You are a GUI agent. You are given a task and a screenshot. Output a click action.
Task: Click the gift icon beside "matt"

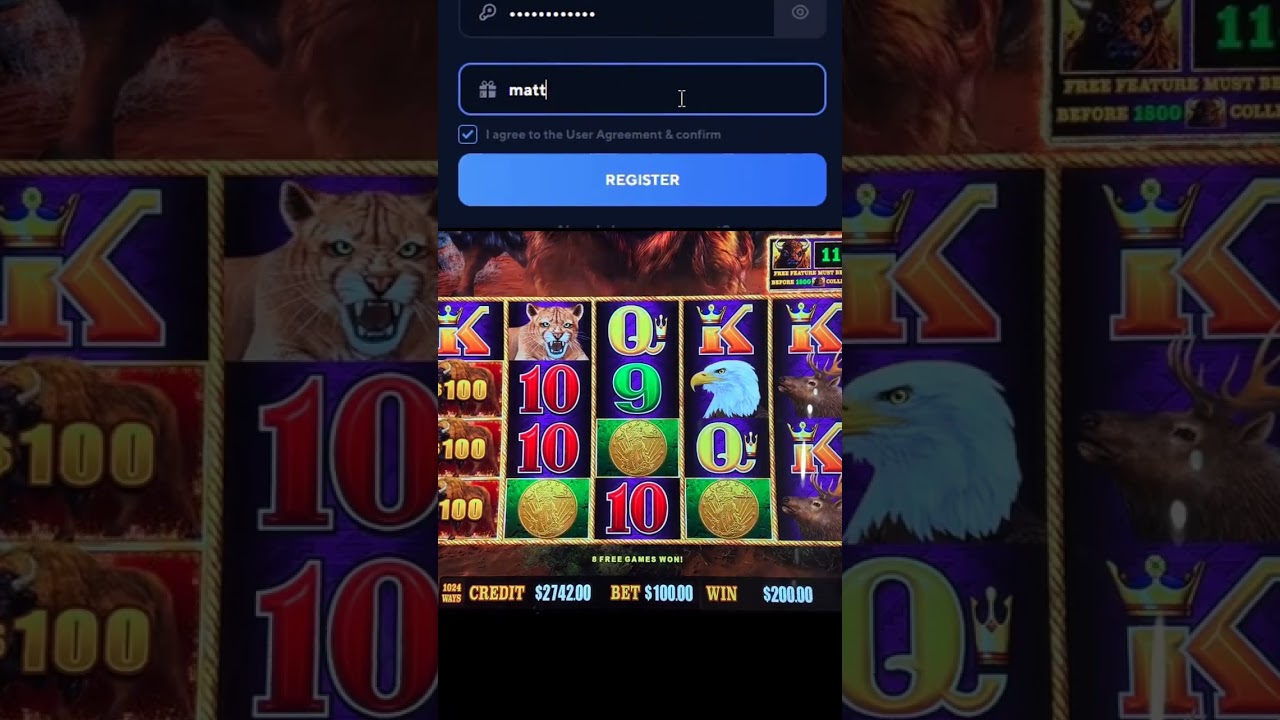point(487,90)
